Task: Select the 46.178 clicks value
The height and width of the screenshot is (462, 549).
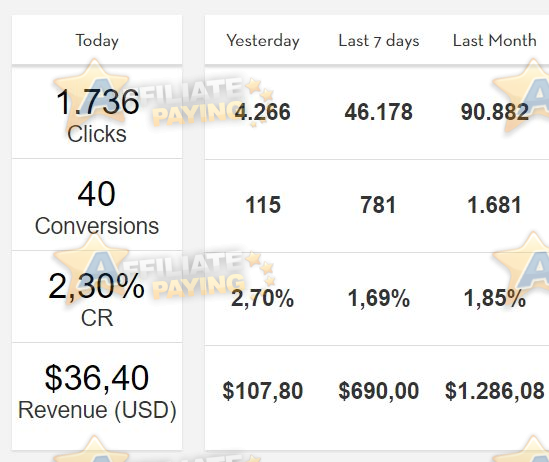Action: pos(378,112)
